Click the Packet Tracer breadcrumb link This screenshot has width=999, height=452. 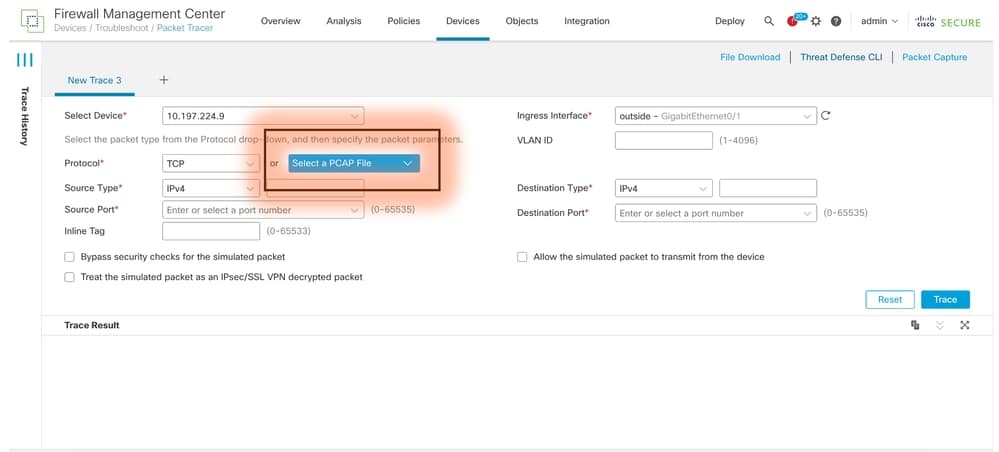coord(185,28)
